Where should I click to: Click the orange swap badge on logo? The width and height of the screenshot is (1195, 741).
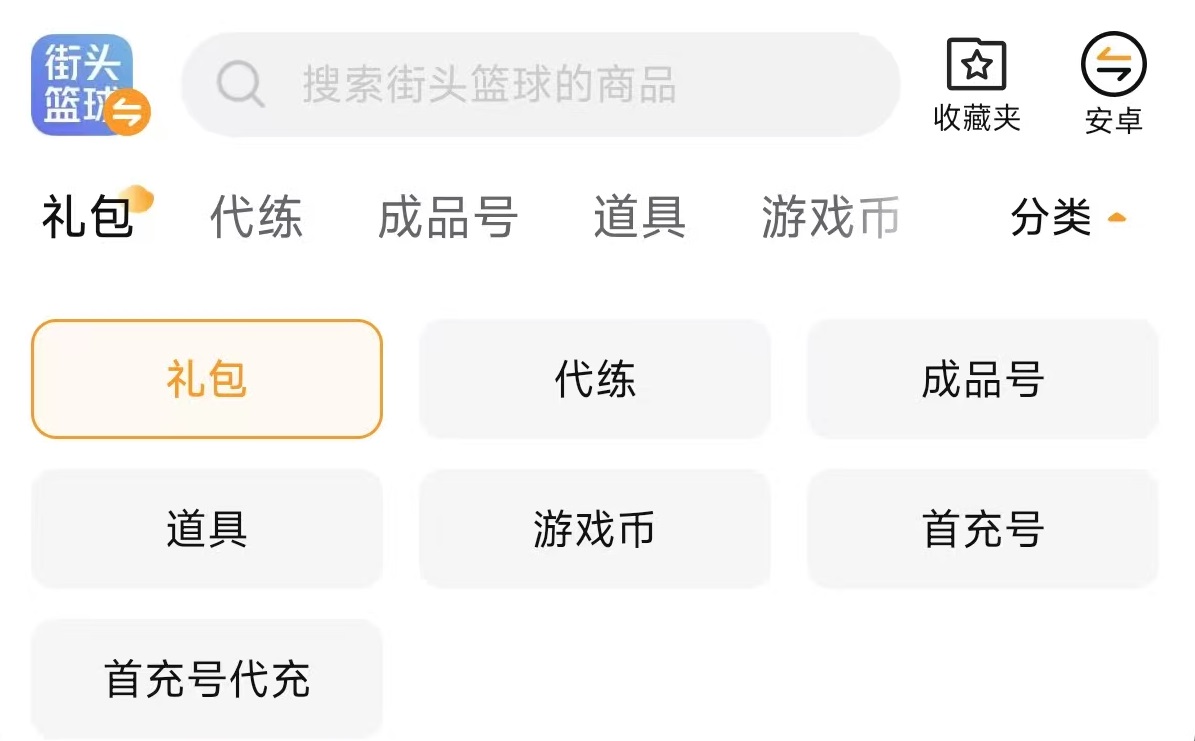click(x=128, y=112)
